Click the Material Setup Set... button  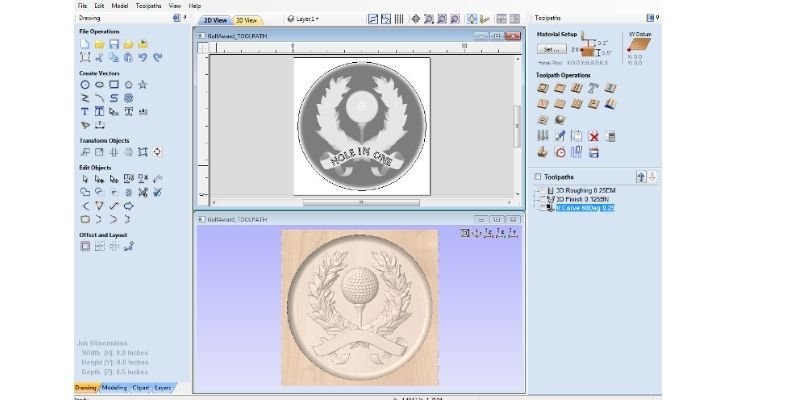coord(552,49)
